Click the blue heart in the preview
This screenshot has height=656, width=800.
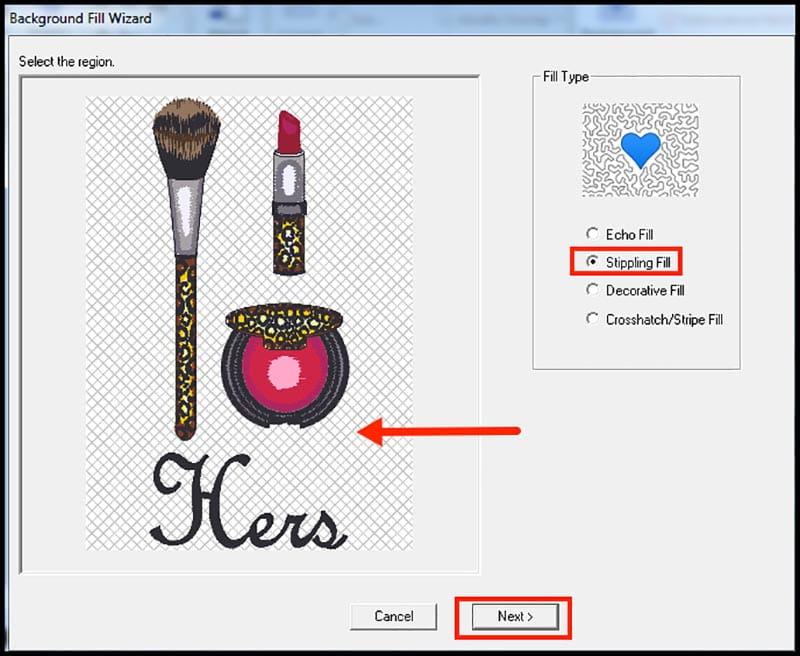point(640,149)
